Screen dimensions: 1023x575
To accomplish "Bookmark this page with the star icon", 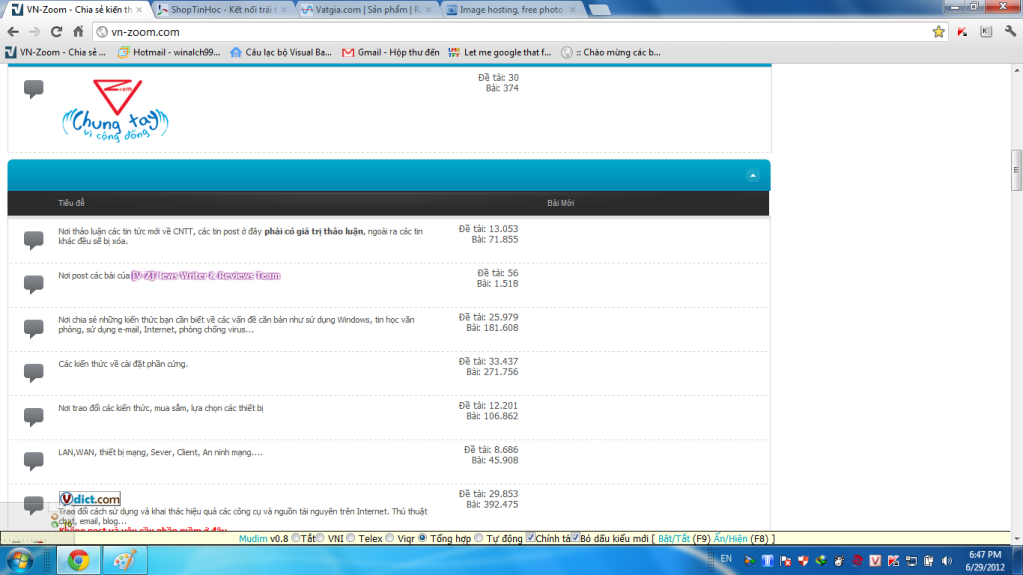I will 938,31.
